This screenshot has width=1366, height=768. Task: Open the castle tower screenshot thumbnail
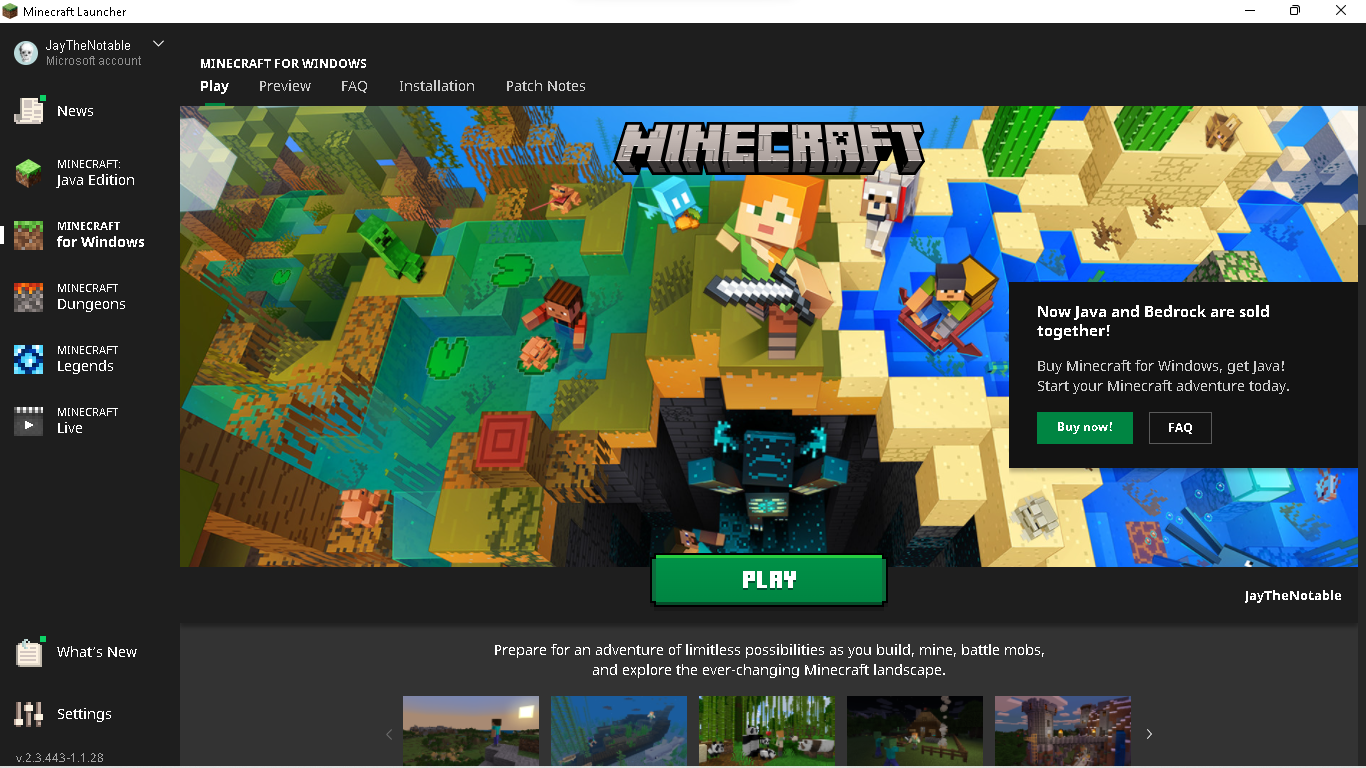(1063, 731)
